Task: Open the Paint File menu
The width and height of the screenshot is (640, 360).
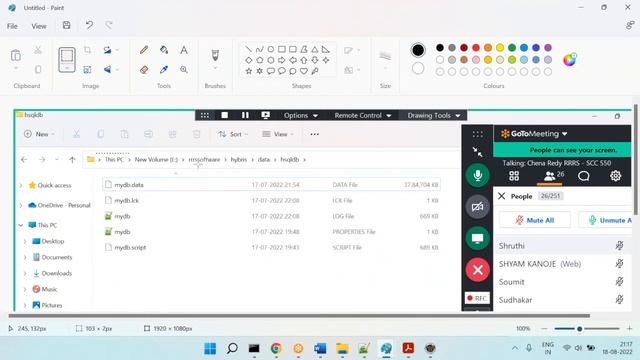Action: pyautogui.click(x=12, y=26)
